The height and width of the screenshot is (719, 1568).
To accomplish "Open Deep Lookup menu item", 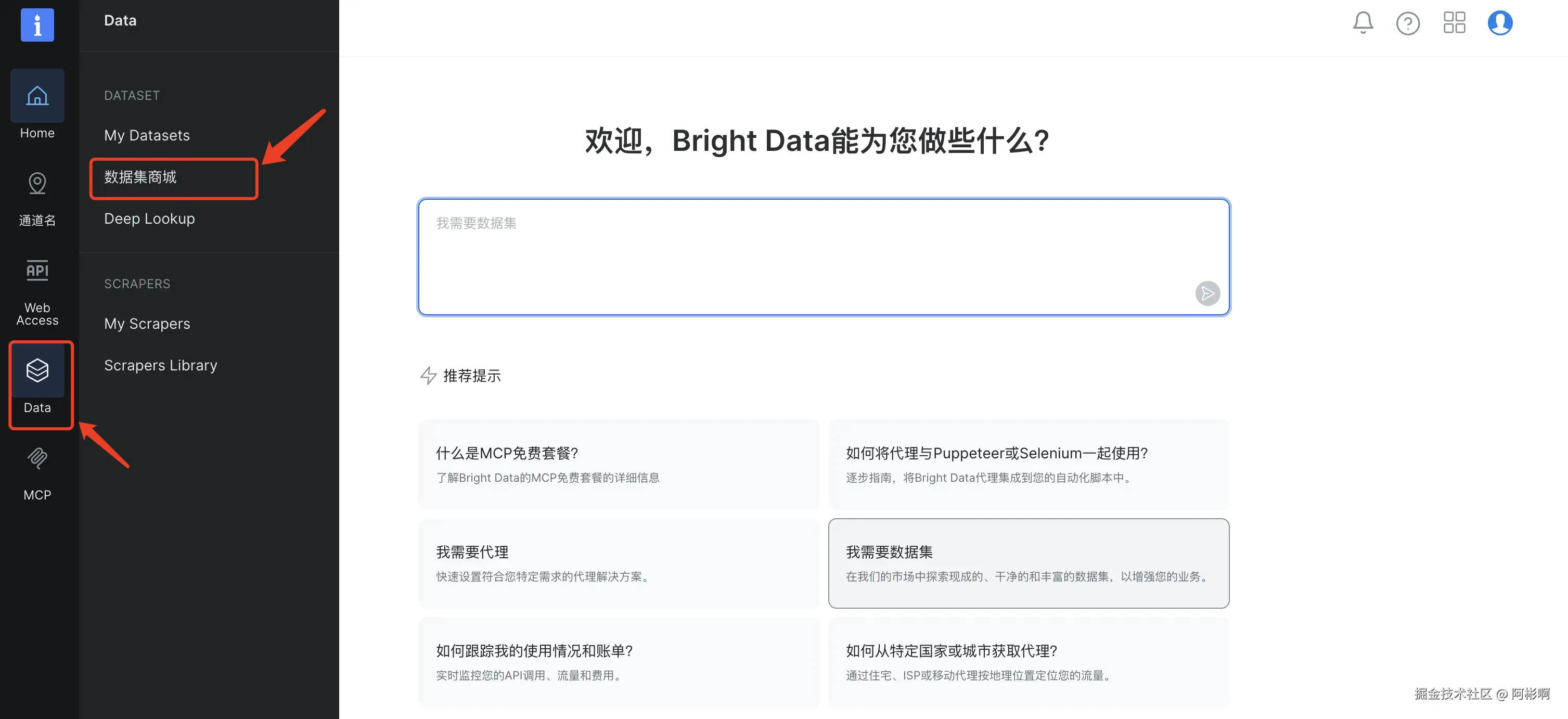I will [149, 219].
